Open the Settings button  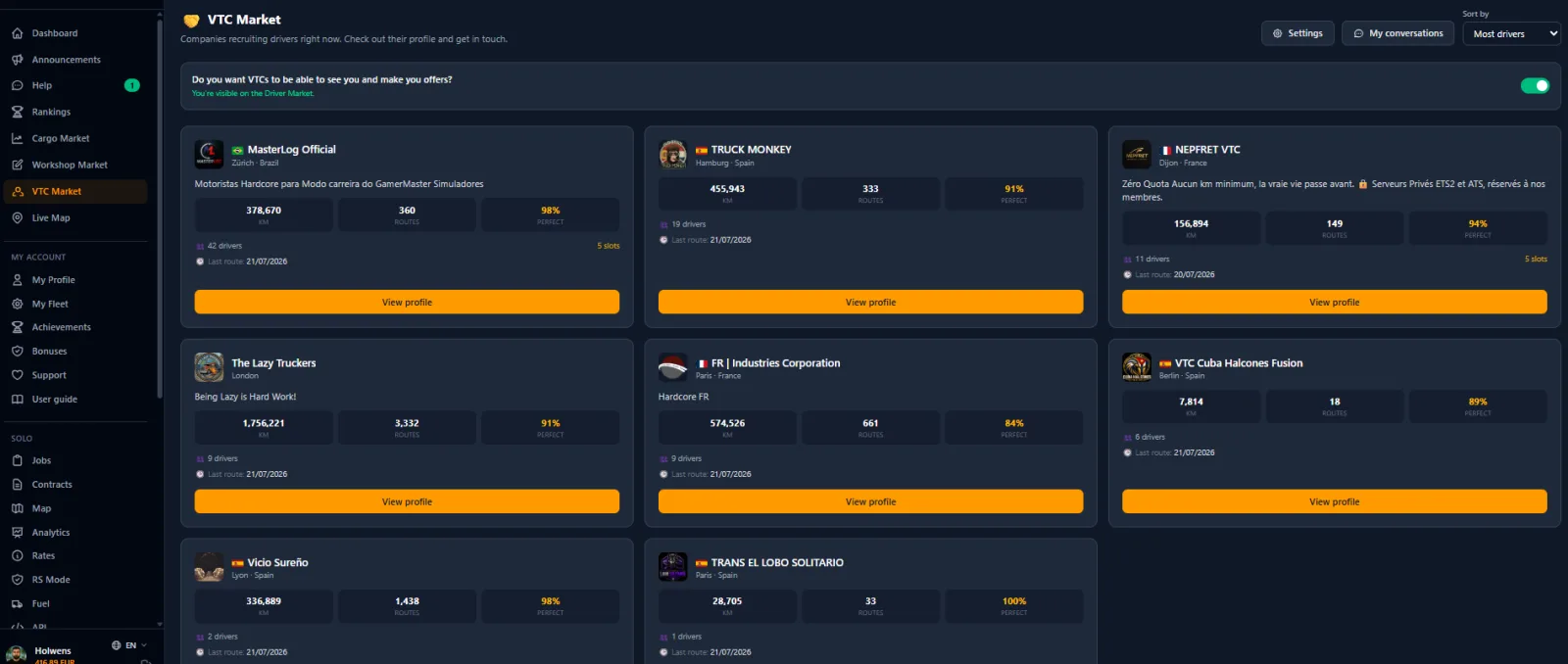[1298, 33]
